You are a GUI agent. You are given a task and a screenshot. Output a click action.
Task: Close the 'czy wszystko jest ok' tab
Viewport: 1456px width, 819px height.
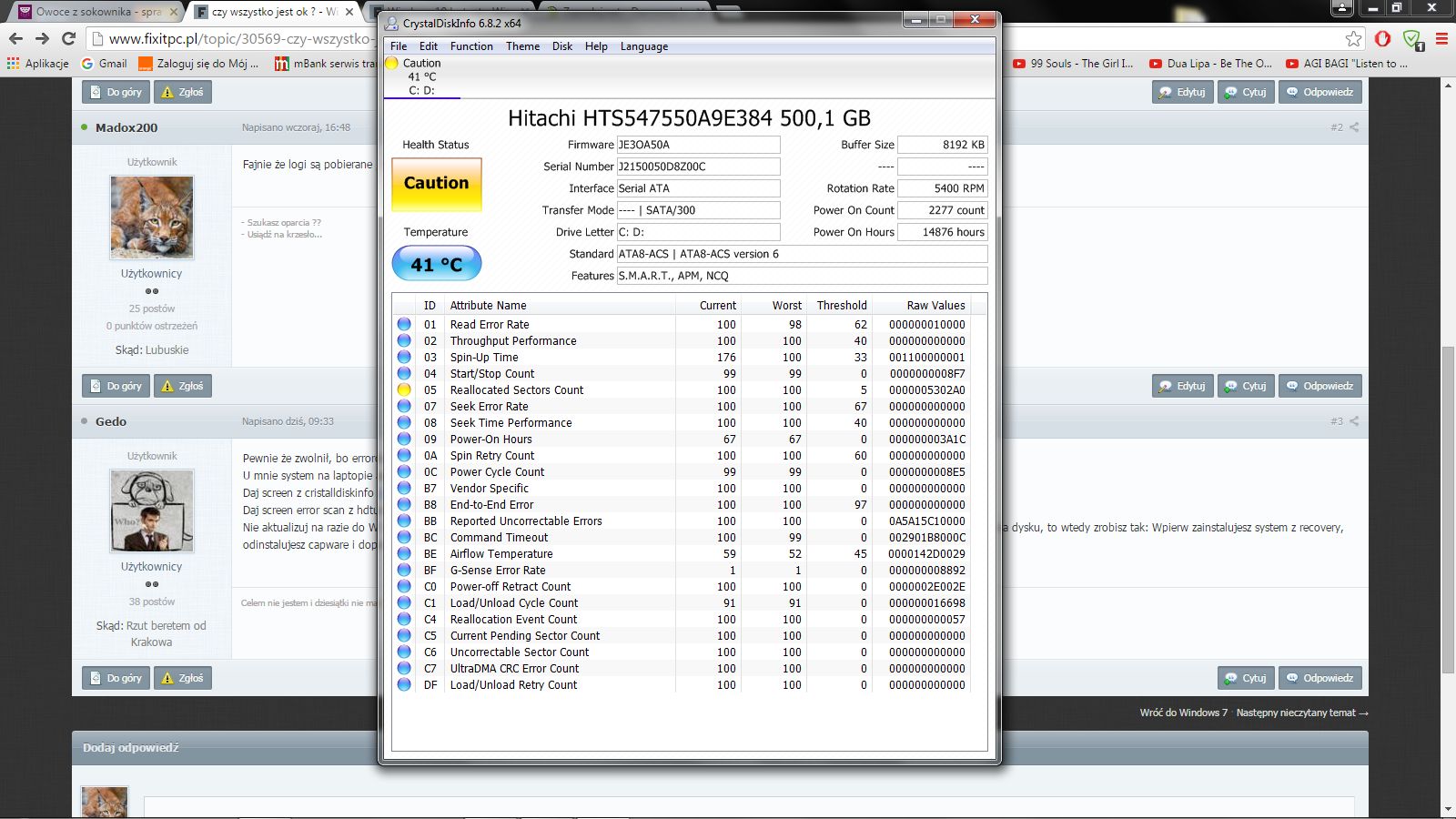tap(349, 12)
